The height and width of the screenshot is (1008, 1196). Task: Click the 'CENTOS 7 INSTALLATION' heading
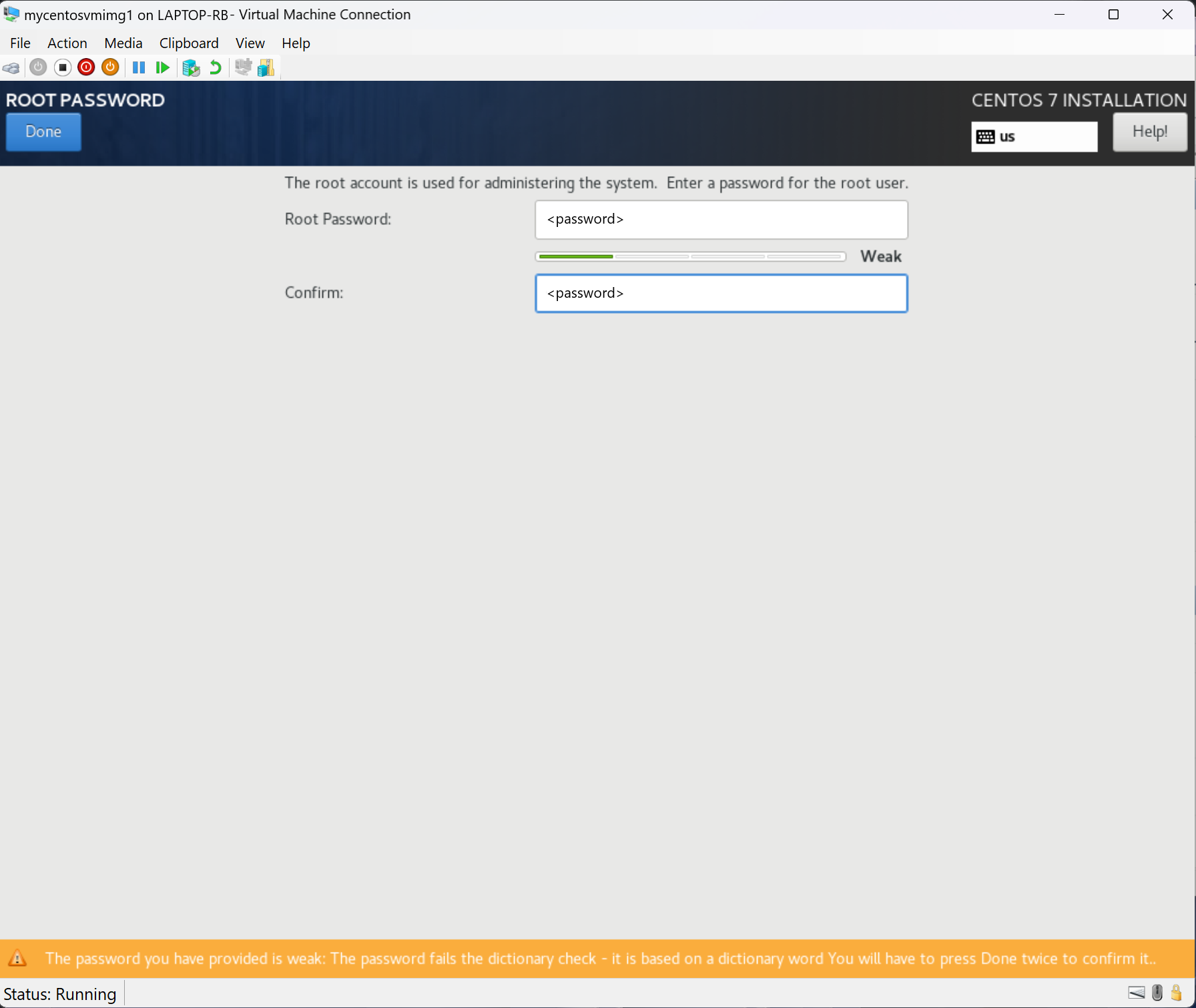point(1079,100)
